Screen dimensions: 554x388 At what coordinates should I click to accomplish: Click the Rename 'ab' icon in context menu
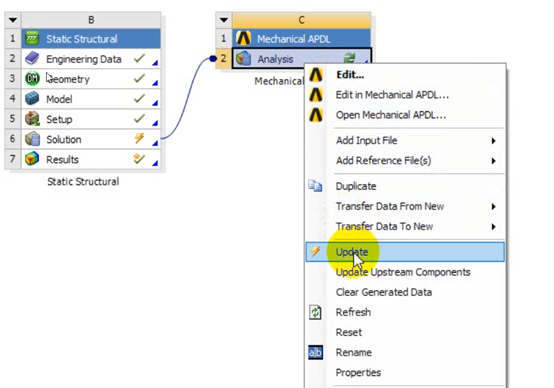[315, 352]
